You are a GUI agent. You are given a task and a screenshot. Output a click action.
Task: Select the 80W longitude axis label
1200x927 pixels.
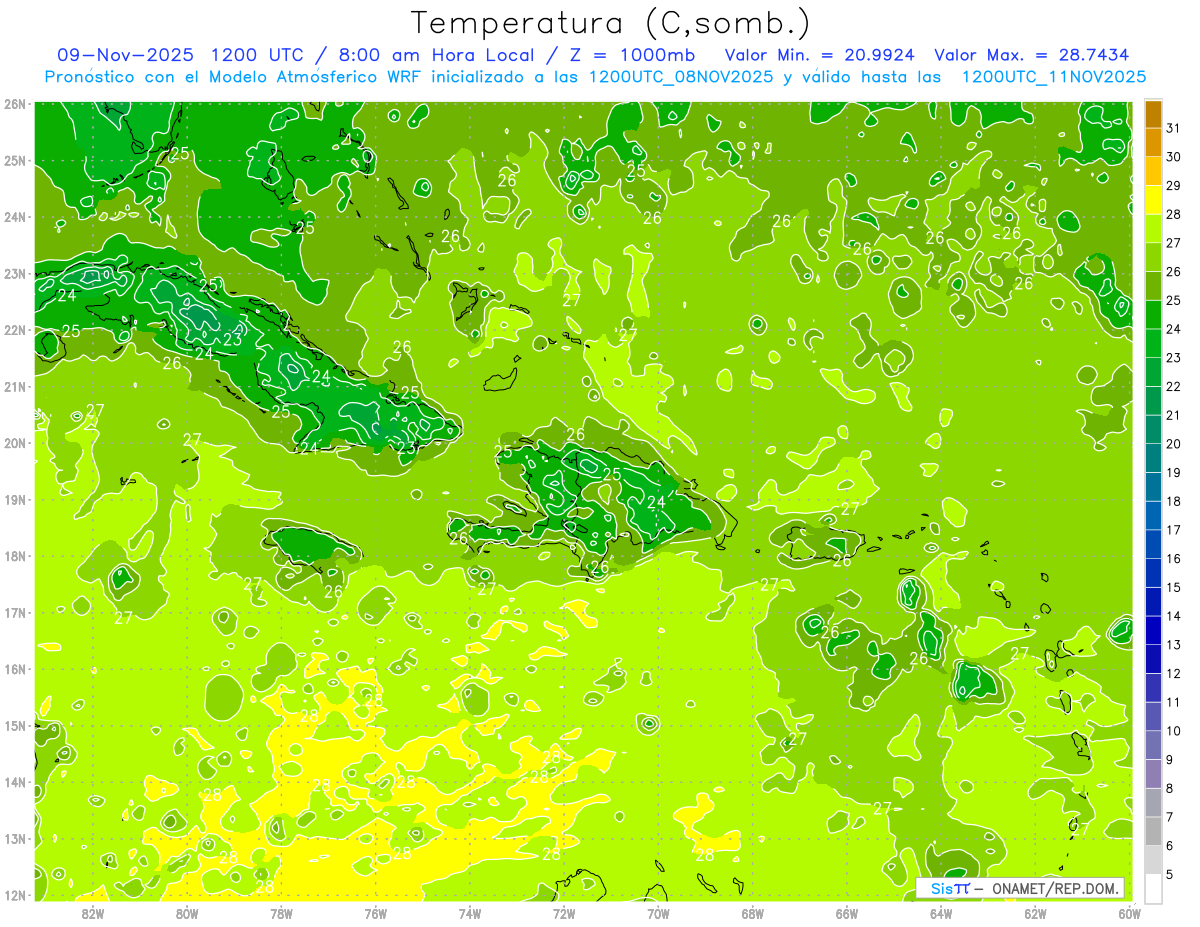[187, 914]
